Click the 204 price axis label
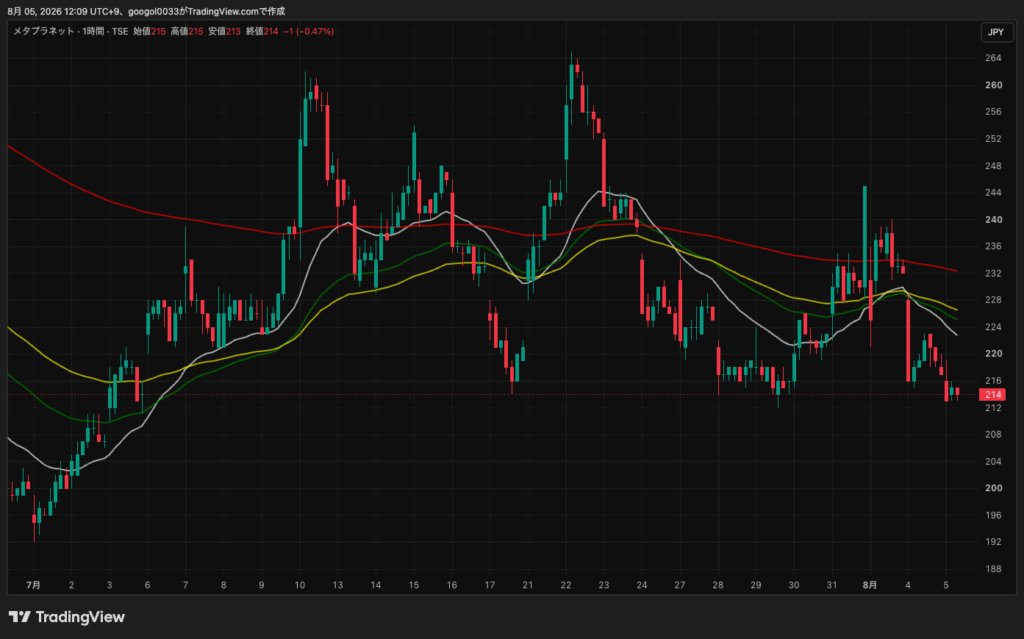This screenshot has height=639, width=1024. pyautogui.click(x=993, y=461)
